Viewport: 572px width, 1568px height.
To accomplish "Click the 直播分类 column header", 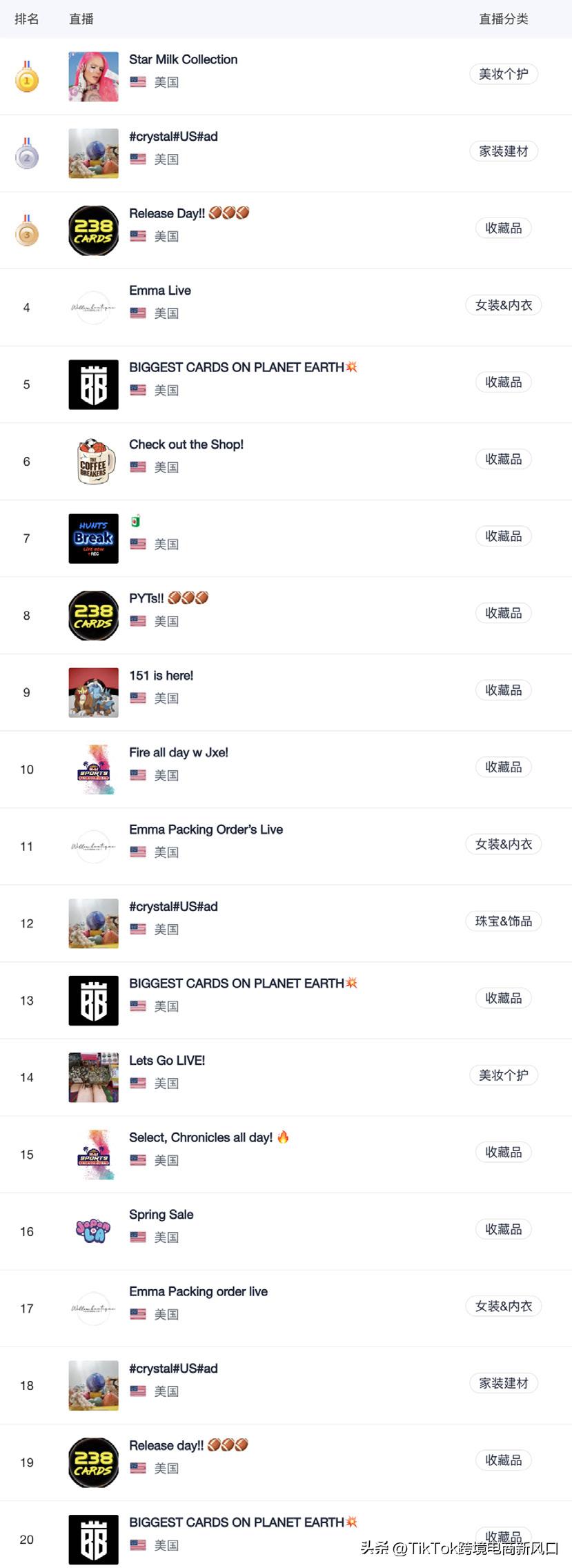I will tap(504, 19).
